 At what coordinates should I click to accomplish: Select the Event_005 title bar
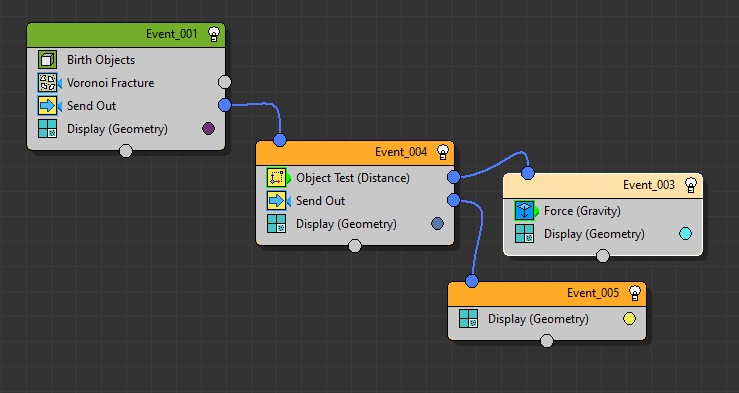tap(547, 294)
